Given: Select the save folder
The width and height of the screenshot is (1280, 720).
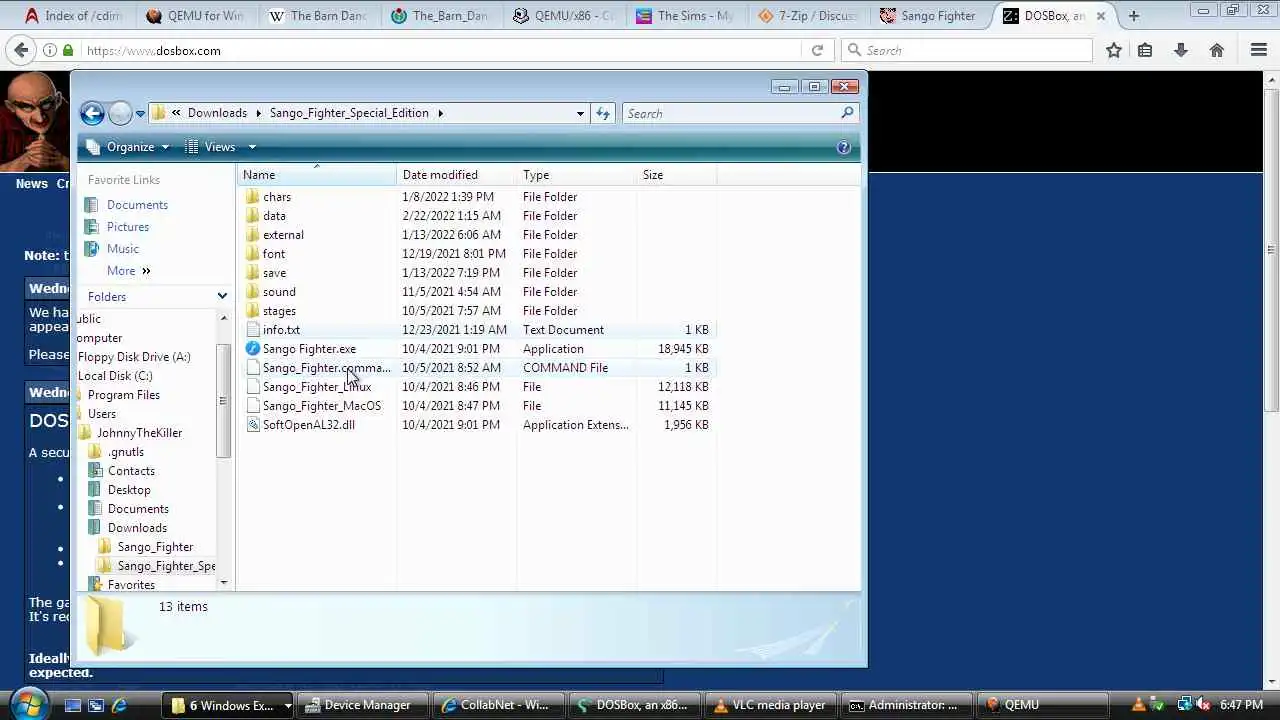Looking at the screenshot, I should tap(274, 273).
